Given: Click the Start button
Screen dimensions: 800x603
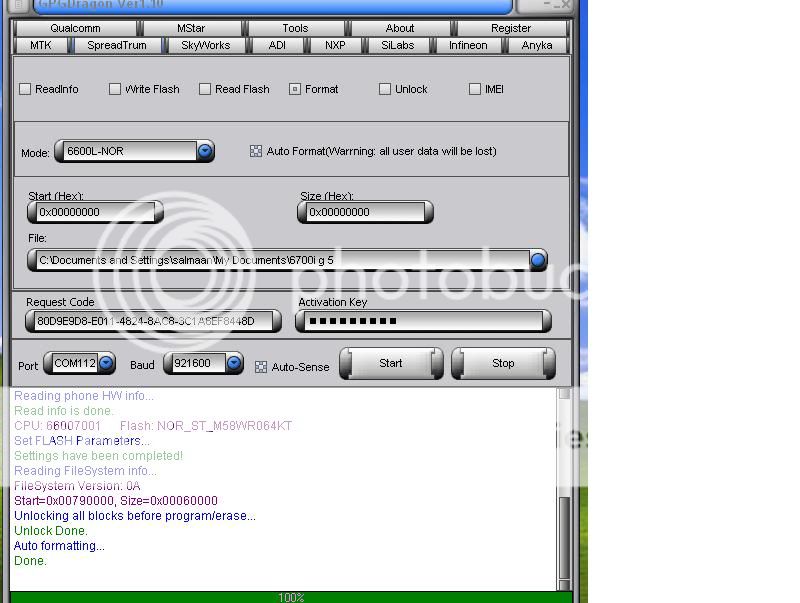Looking at the screenshot, I should click(391, 363).
